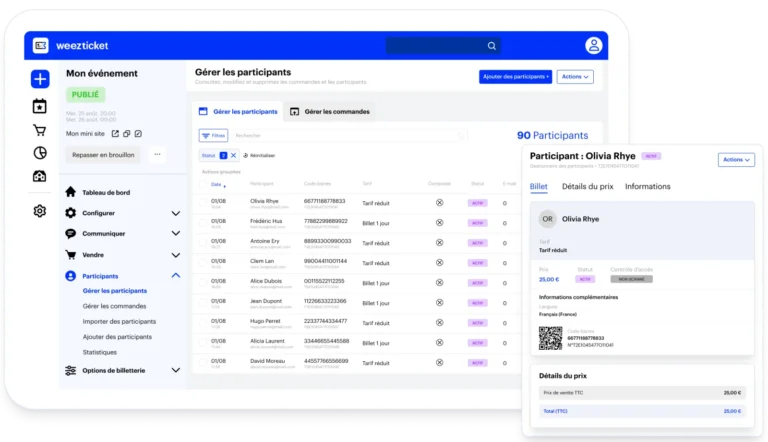Image resolution: width=768 pixels, height=442 pixels.
Task: Tick the checkbox for Antoine Ery row
Action: [202, 243]
